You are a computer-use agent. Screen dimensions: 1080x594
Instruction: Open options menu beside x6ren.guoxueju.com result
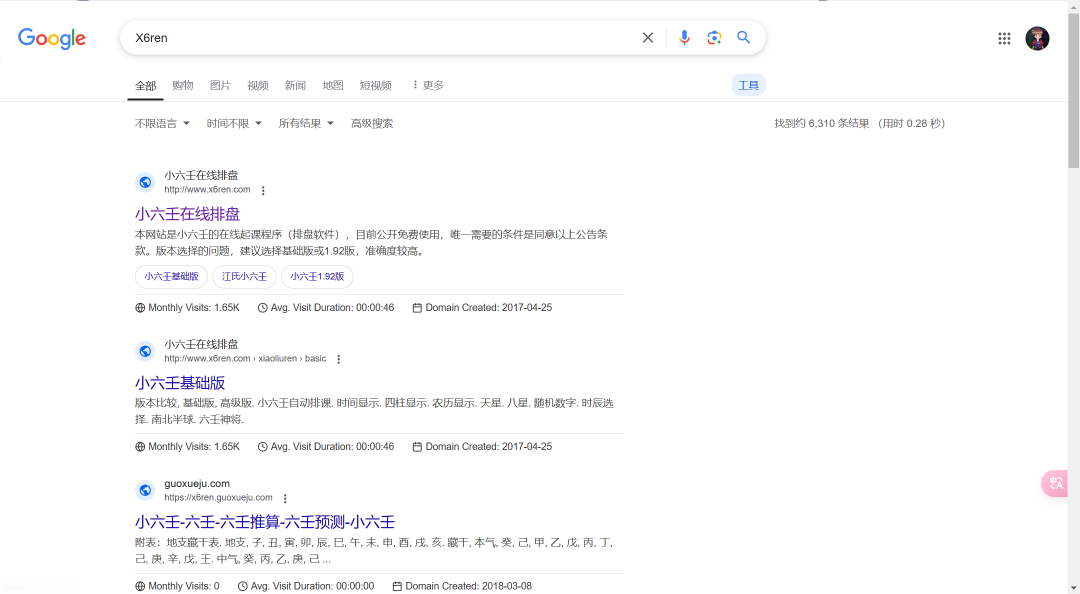(x=285, y=498)
